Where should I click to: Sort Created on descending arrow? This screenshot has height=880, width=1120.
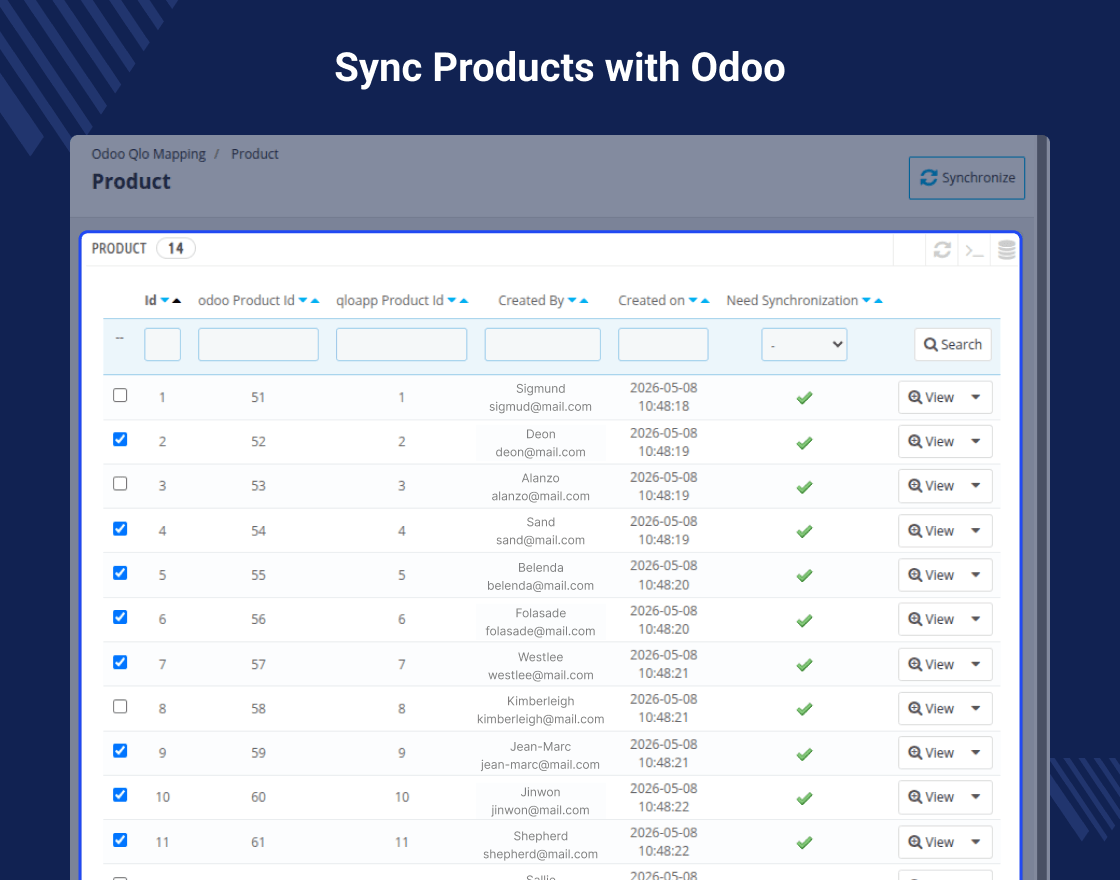pos(693,301)
